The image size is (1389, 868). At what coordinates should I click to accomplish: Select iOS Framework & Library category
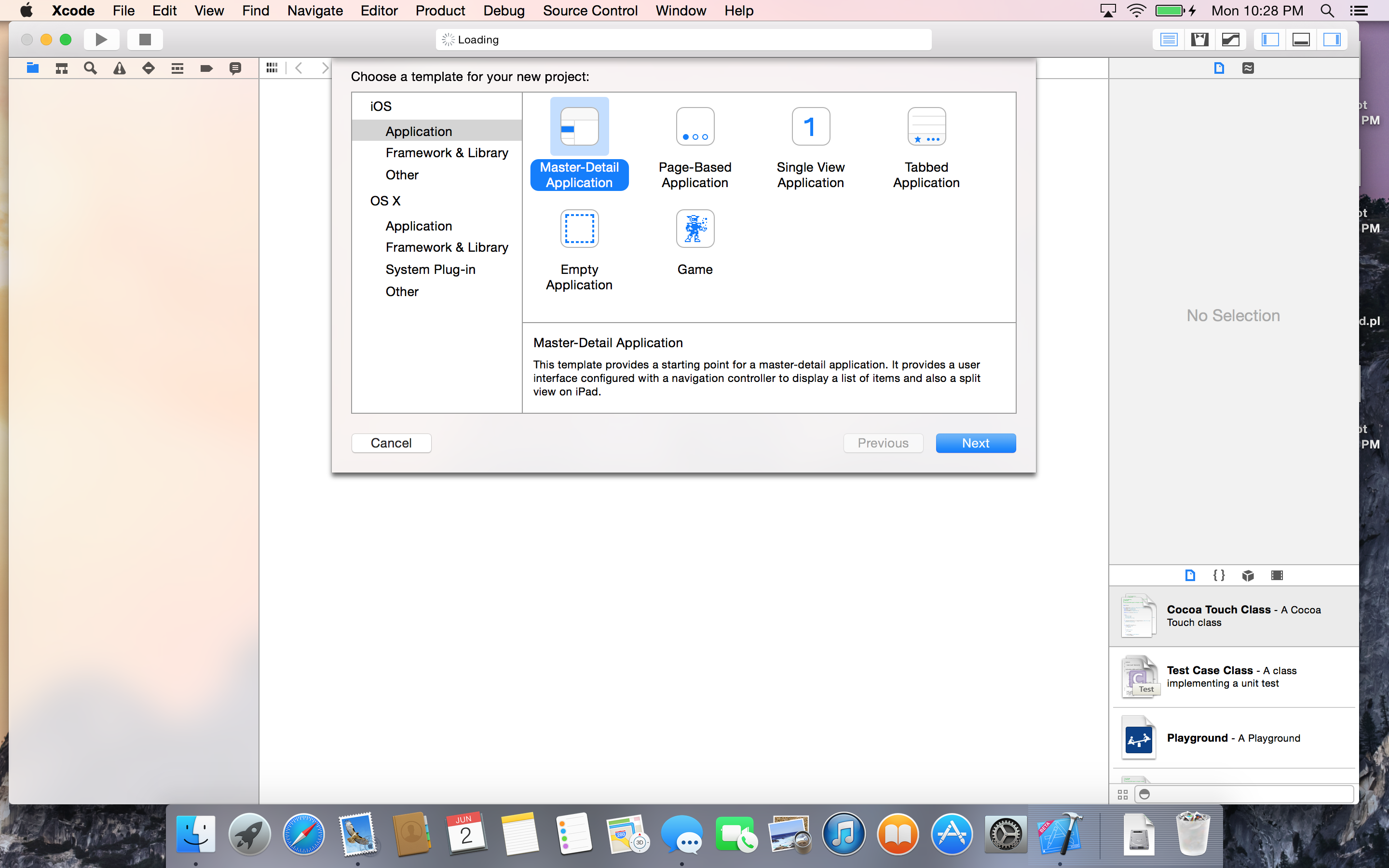pyautogui.click(x=436, y=153)
